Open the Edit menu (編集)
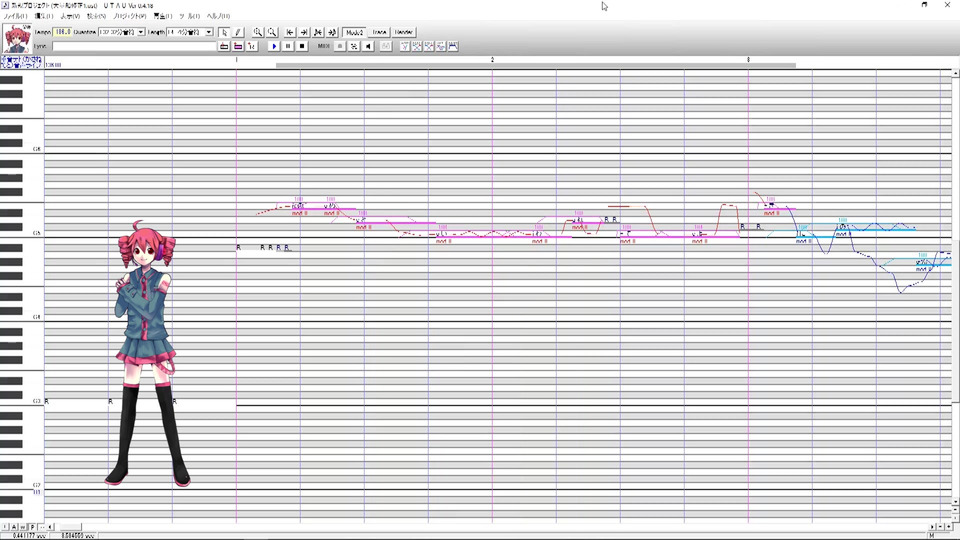This screenshot has width=960, height=540. point(43,16)
